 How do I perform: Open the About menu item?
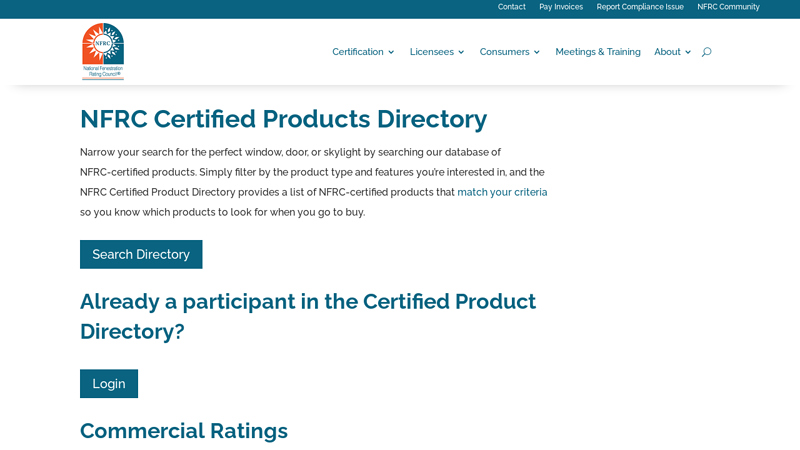coord(667,52)
